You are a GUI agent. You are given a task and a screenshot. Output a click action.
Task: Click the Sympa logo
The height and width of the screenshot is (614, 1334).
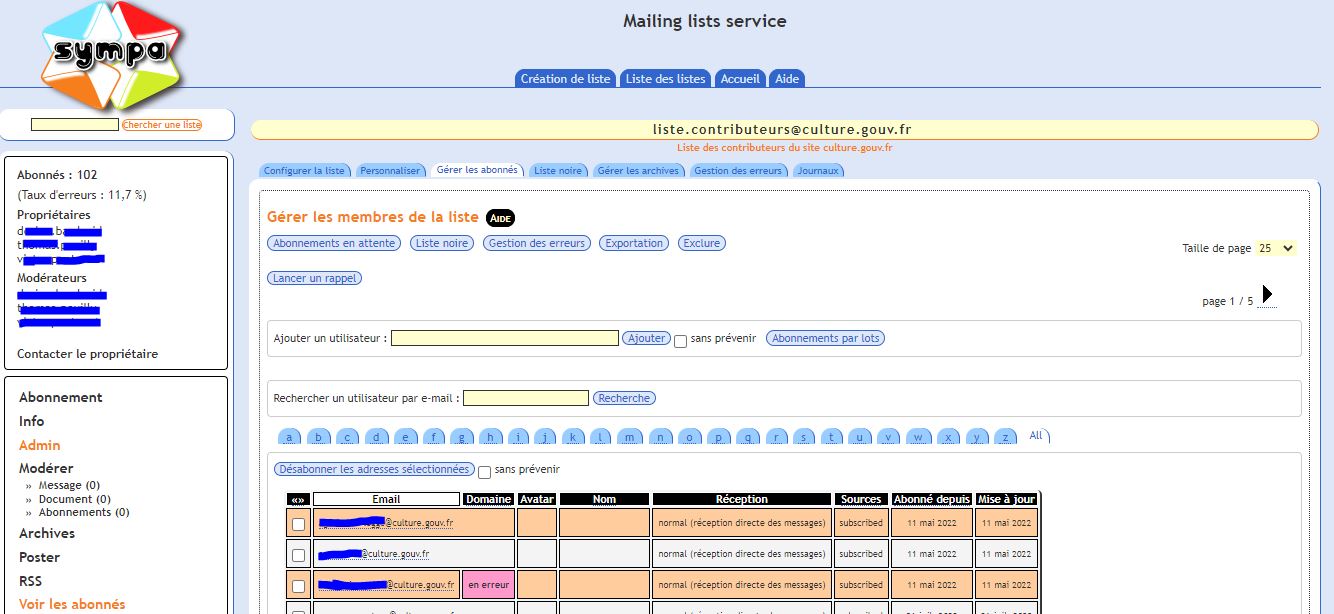click(113, 54)
